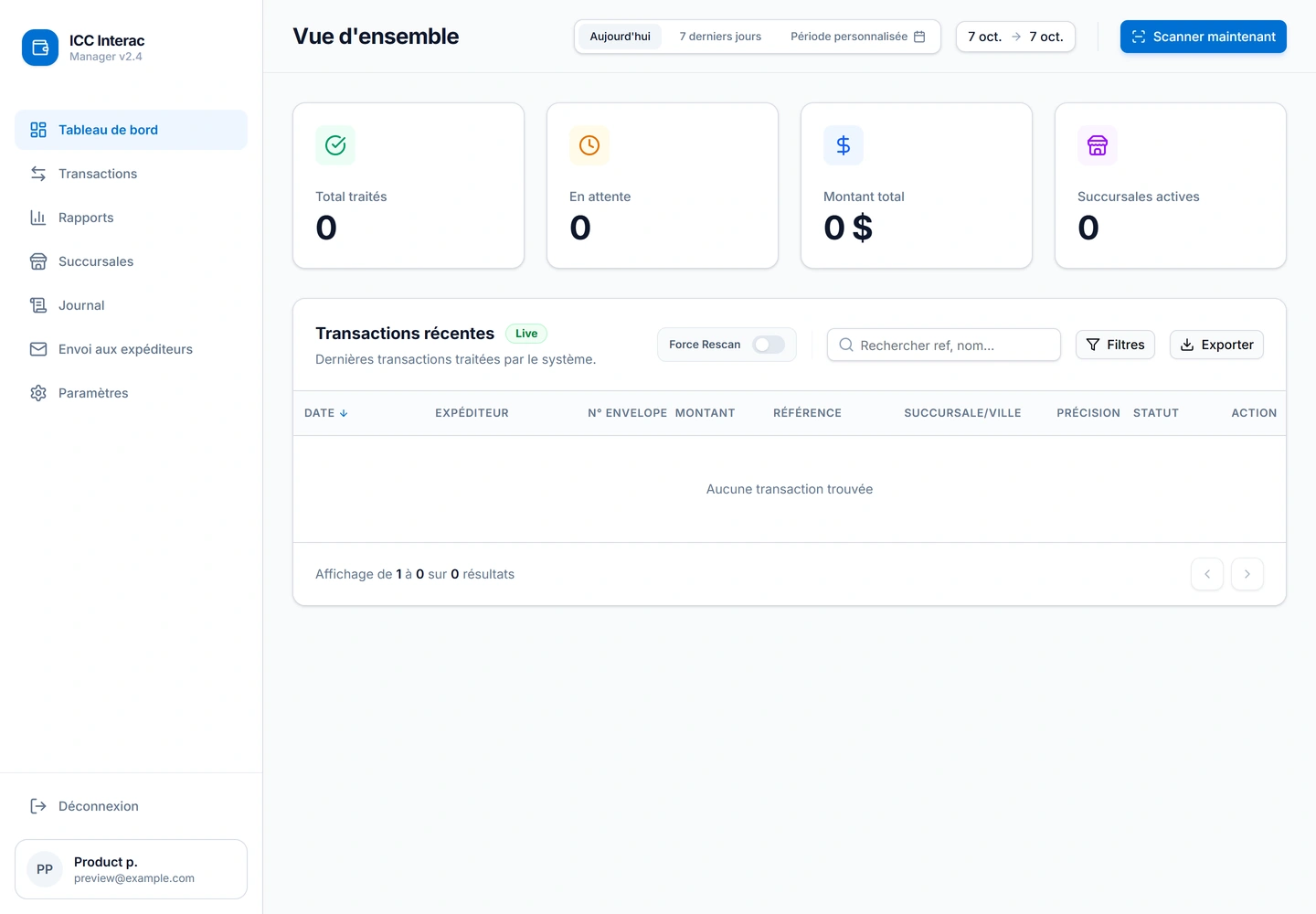Viewport: 1316px width, 914px height.
Task: Click the Succursales store icon in sidebar
Action: point(38,261)
